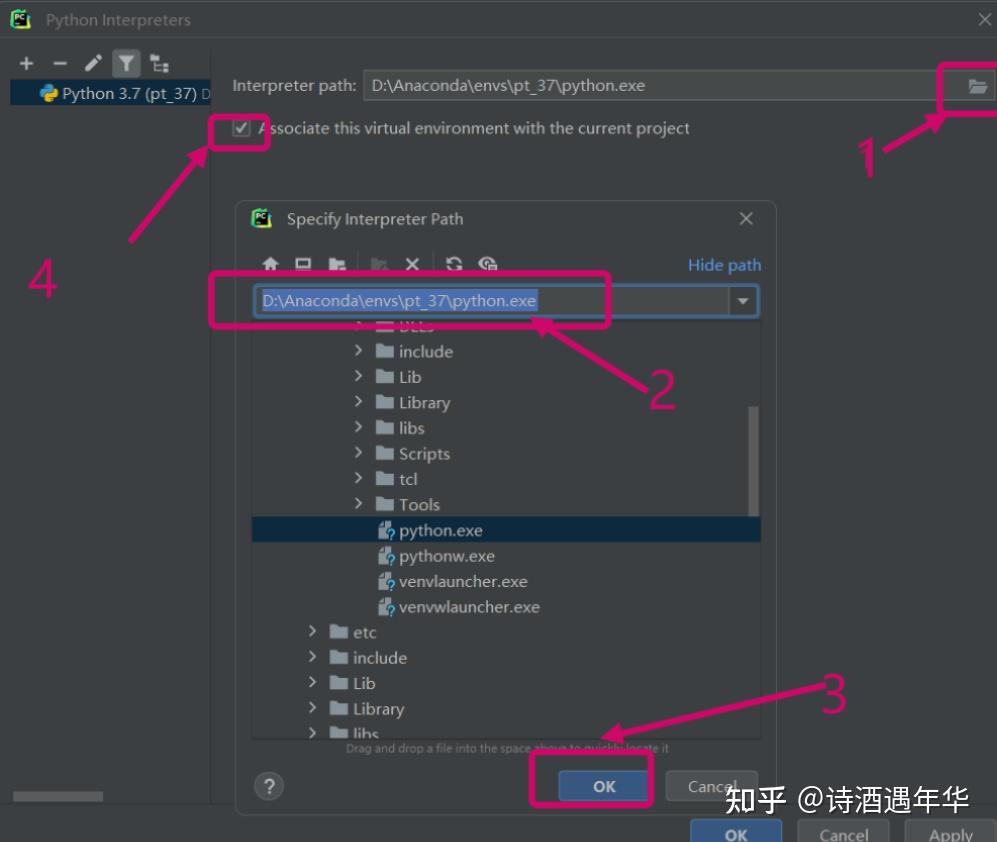Toggle the virtual environments filter icon

point(126,63)
